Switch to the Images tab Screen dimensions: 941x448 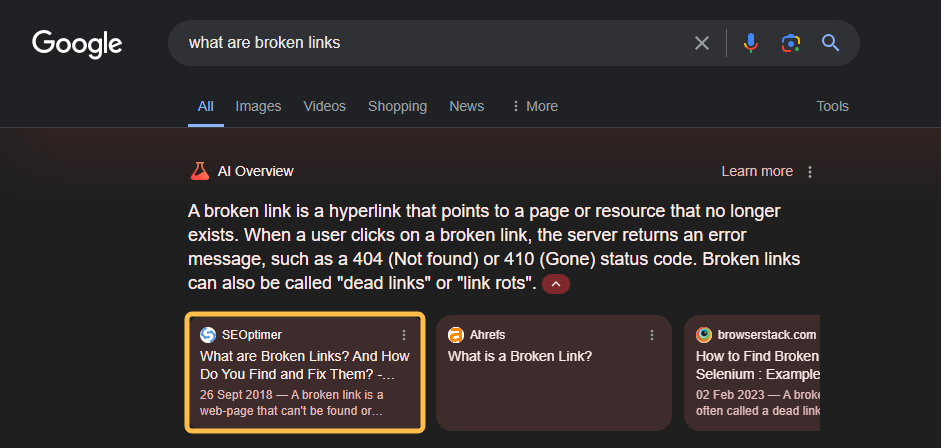[258, 106]
